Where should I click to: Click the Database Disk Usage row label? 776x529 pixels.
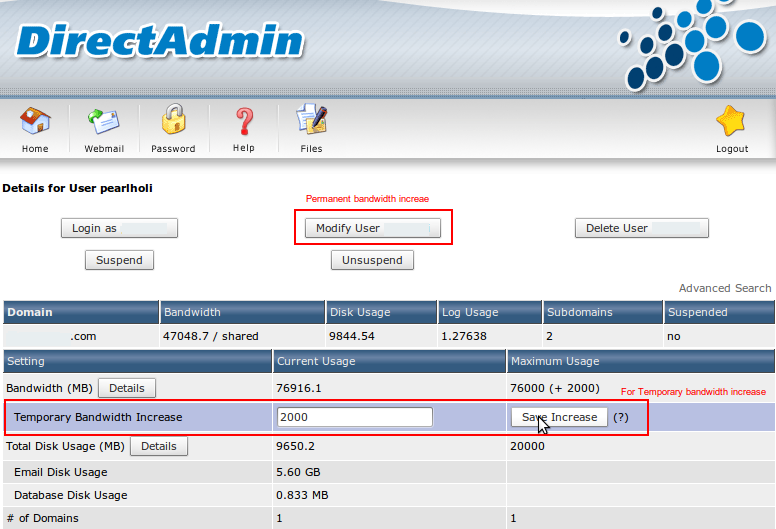pyautogui.click(x=71, y=495)
